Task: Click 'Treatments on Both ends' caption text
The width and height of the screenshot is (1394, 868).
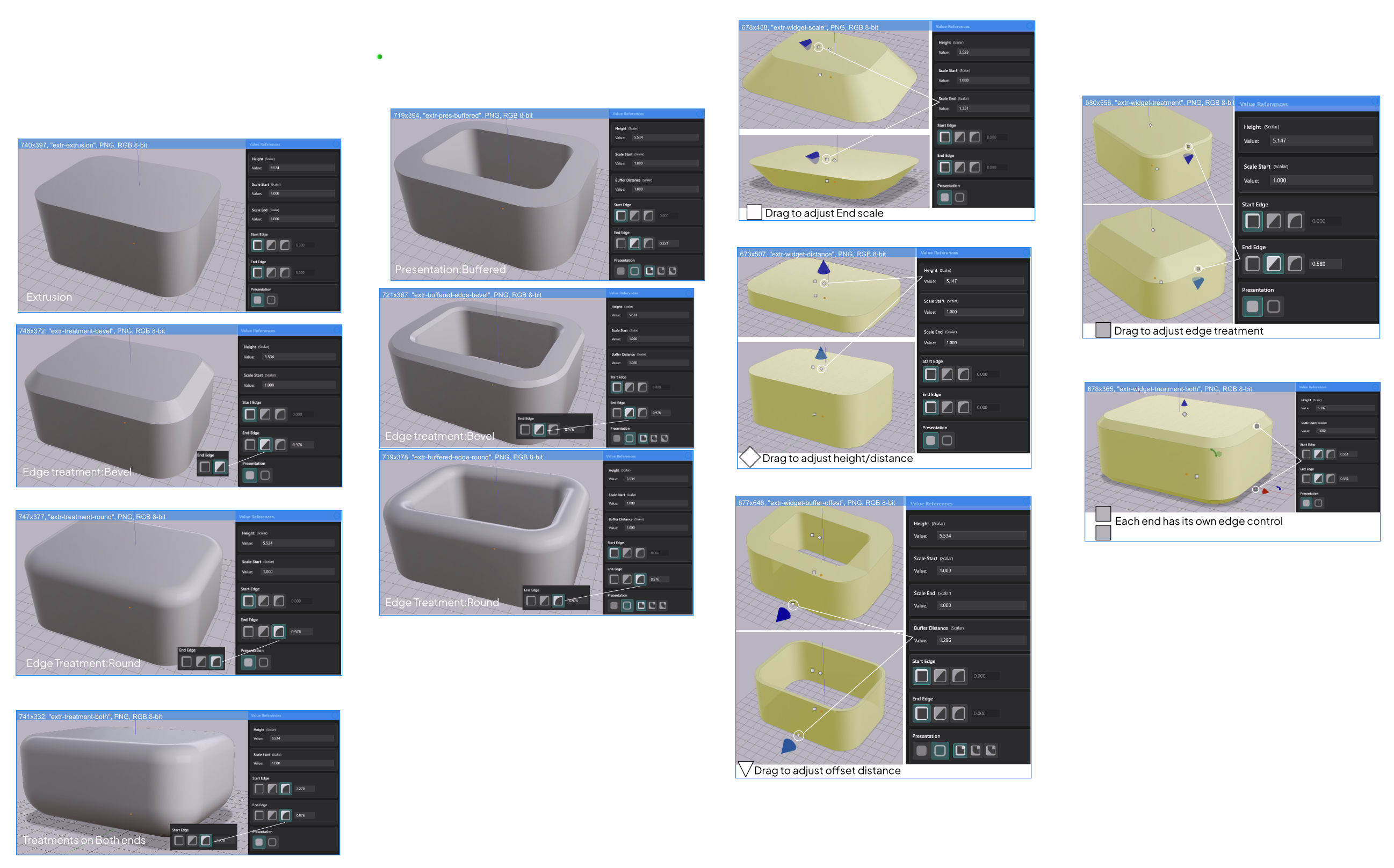Action: [x=84, y=840]
